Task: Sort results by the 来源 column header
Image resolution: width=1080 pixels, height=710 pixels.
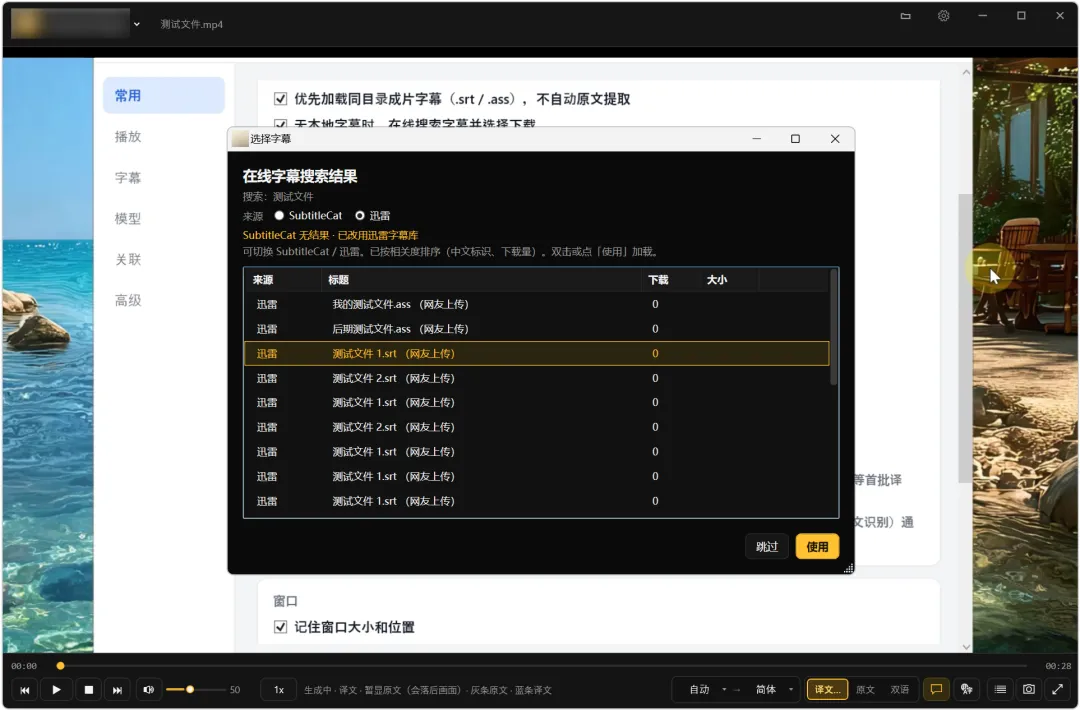Action: click(x=283, y=280)
